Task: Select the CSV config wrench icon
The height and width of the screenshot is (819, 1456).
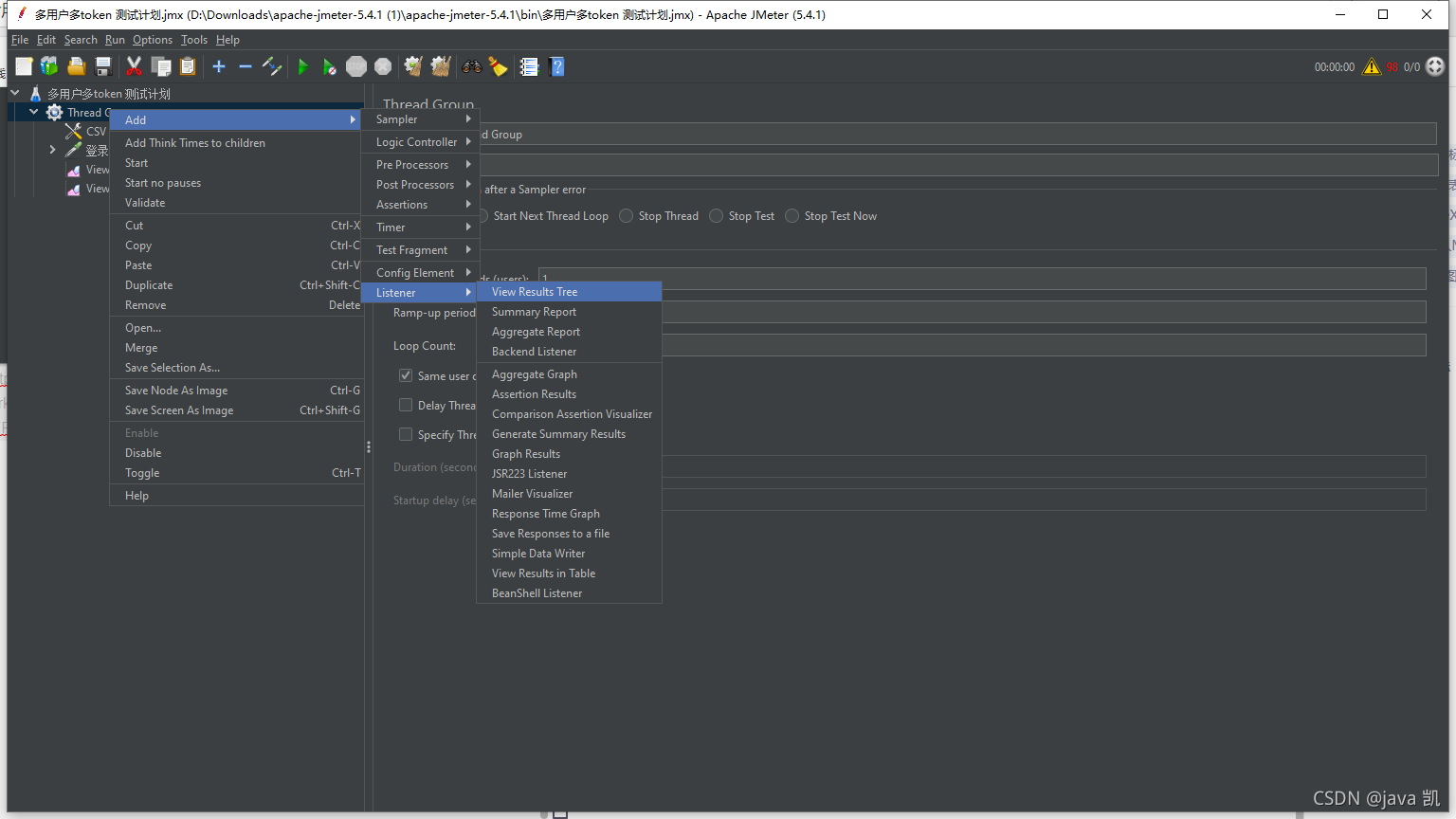Action: [73, 131]
